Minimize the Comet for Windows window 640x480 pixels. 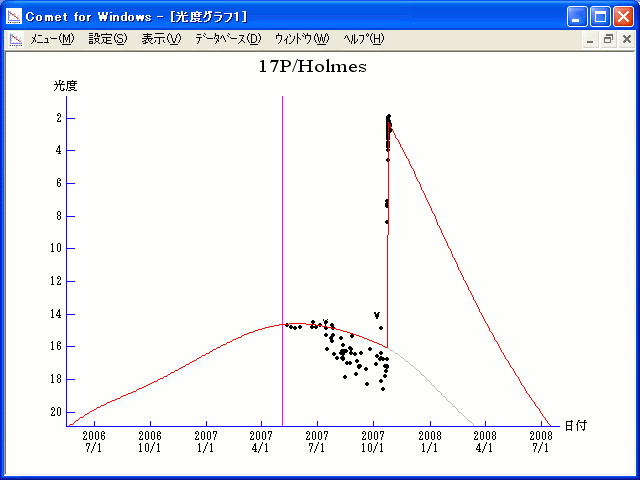[577, 17]
